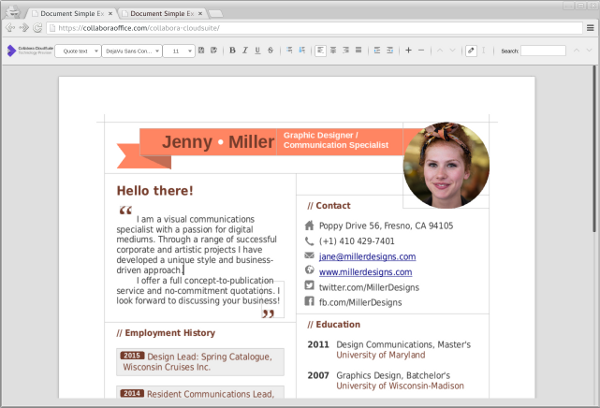600x408 pixels.
Task: Open the jane@millerdesigns.com email link
Action: tap(367, 256)
